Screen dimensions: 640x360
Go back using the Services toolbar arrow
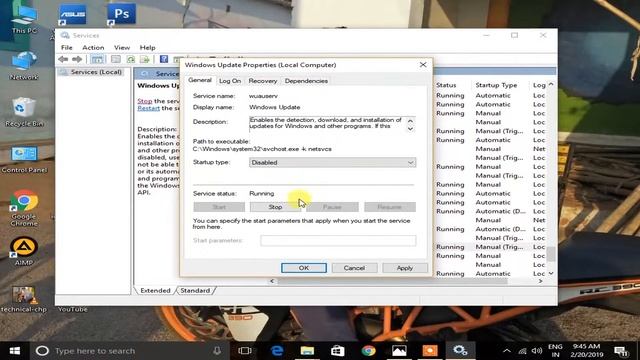(63, 60)
